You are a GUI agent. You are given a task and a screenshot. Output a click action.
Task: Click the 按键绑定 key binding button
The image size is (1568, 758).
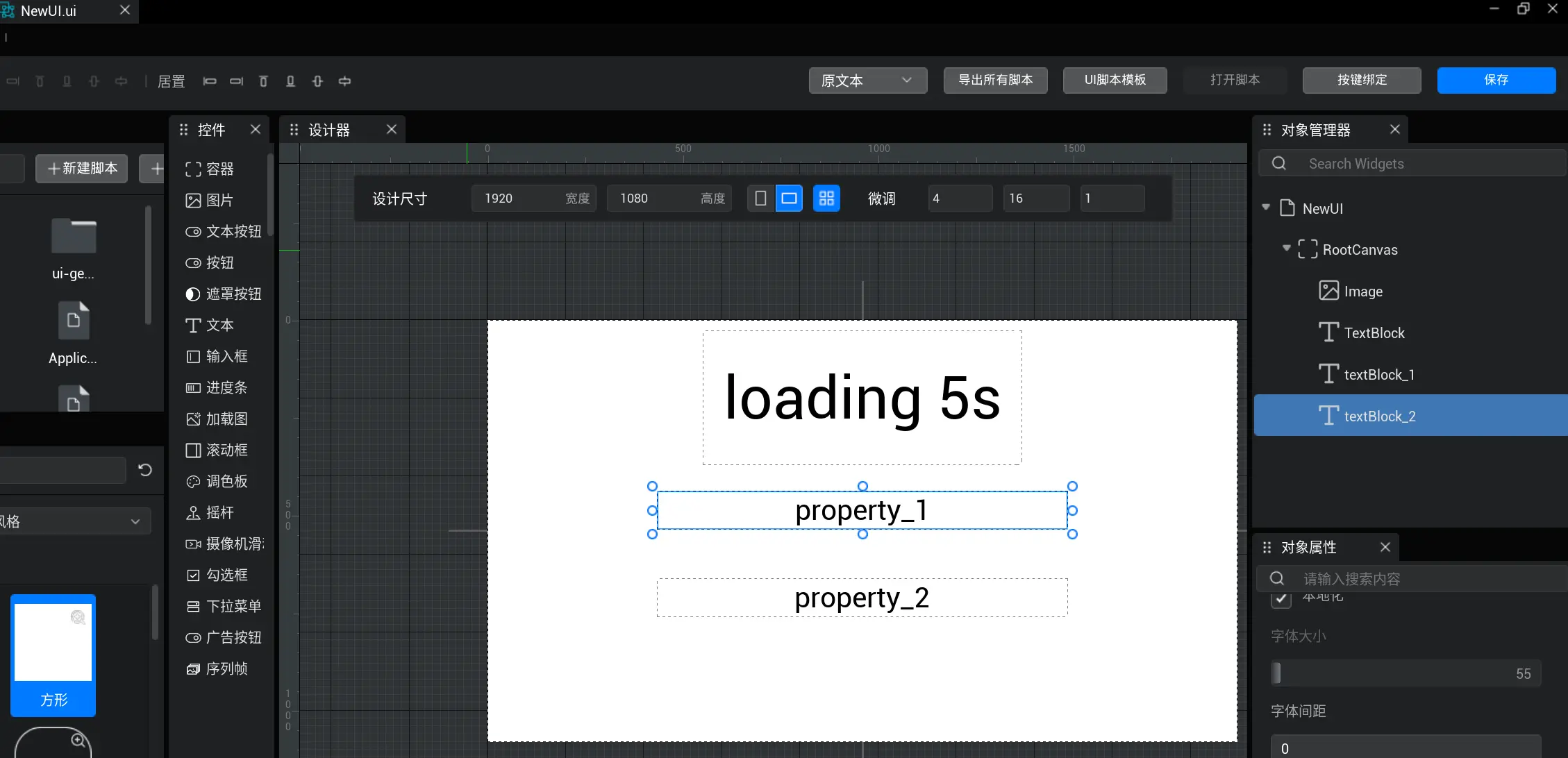[x=1361, y=81]
